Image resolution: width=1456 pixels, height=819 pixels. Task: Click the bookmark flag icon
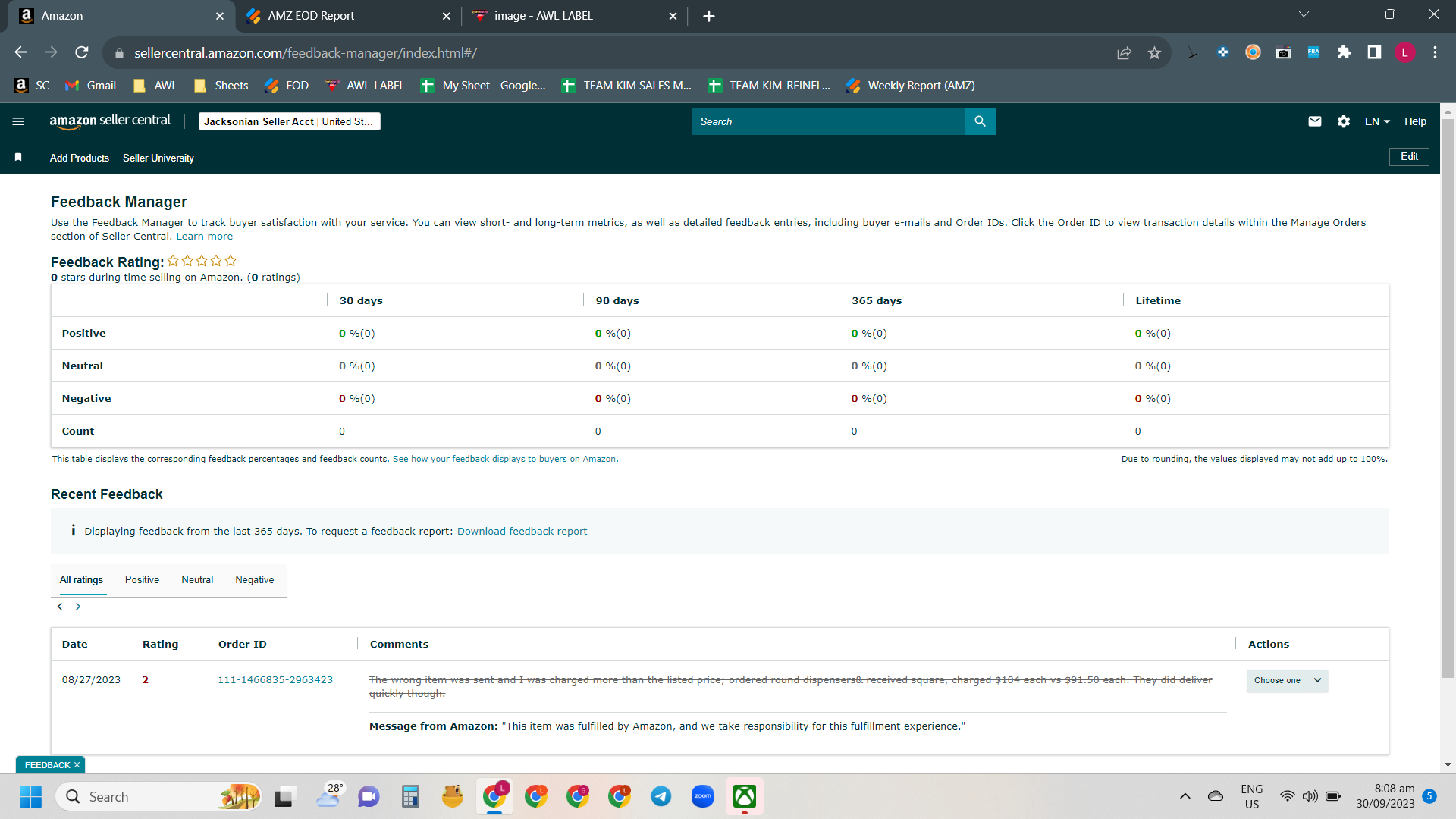(x=18, y=157)
